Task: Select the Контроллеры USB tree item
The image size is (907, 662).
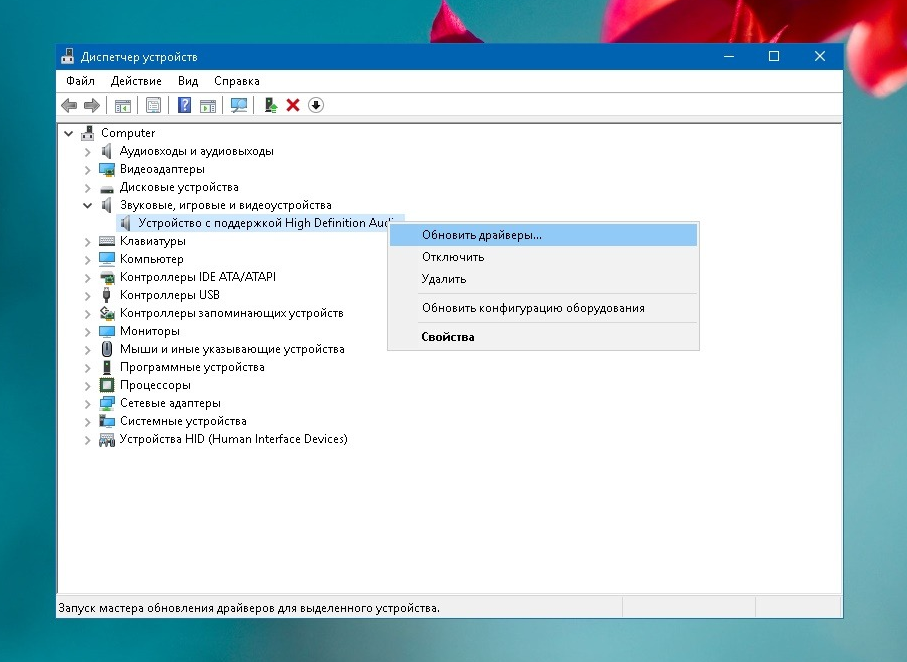Action: 169,295
